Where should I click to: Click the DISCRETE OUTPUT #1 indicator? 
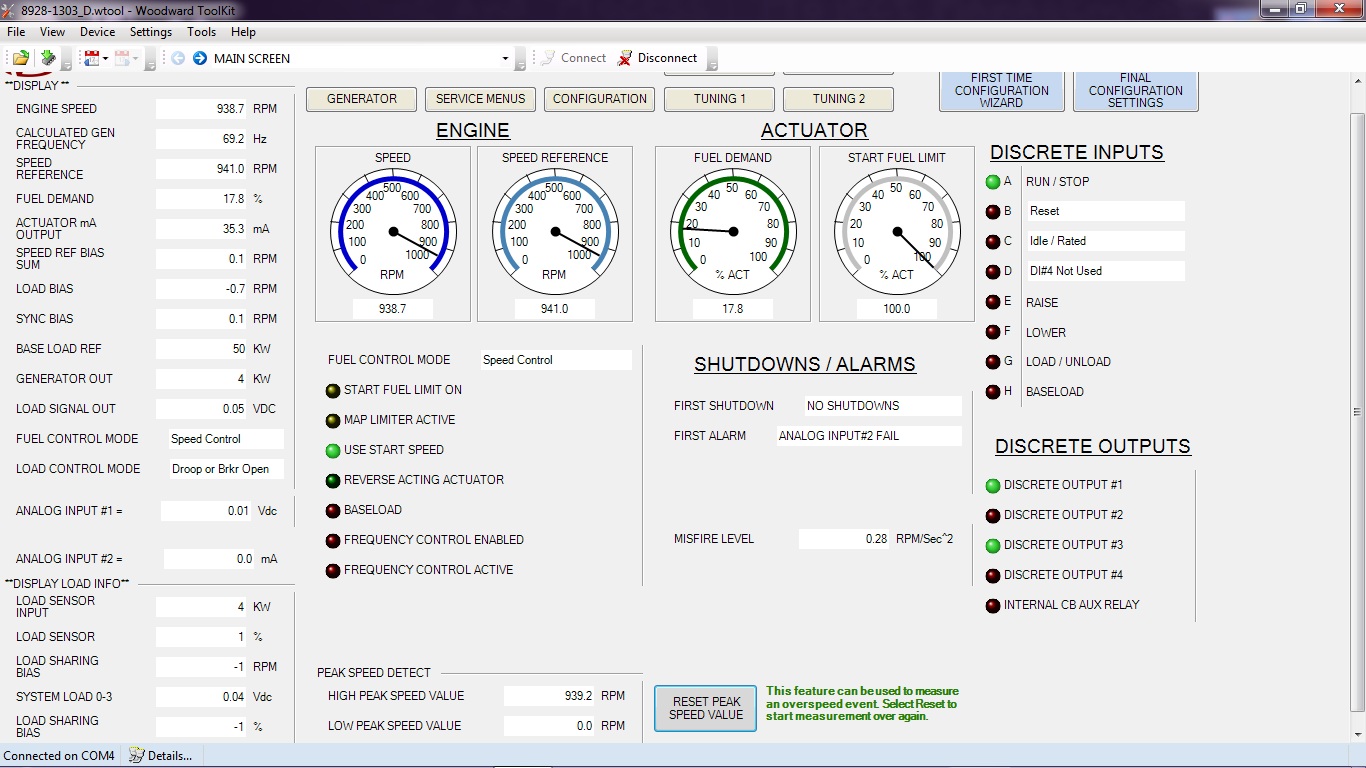point(992,485)
